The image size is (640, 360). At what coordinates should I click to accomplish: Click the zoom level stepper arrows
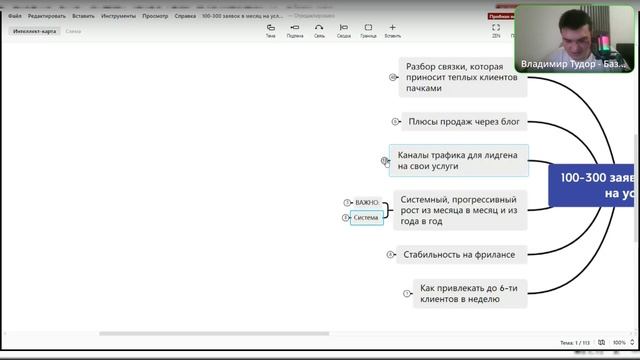point(632,342)
